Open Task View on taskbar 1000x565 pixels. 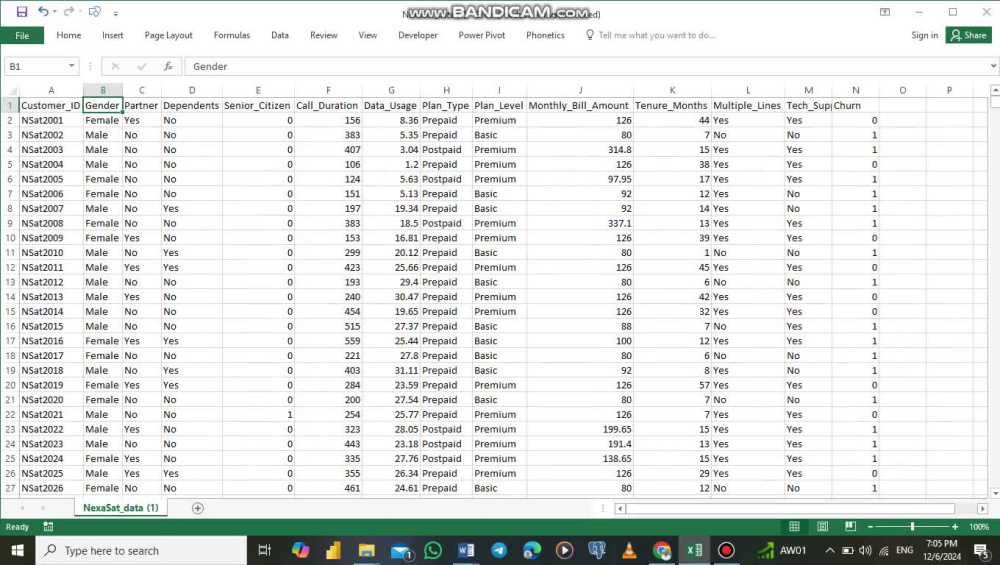click(x=264, y=550)
